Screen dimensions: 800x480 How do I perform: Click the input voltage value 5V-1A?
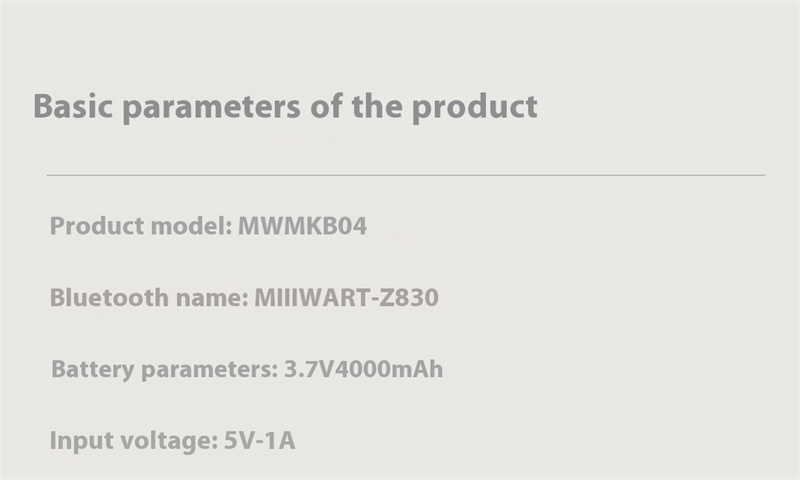point(260,440)
